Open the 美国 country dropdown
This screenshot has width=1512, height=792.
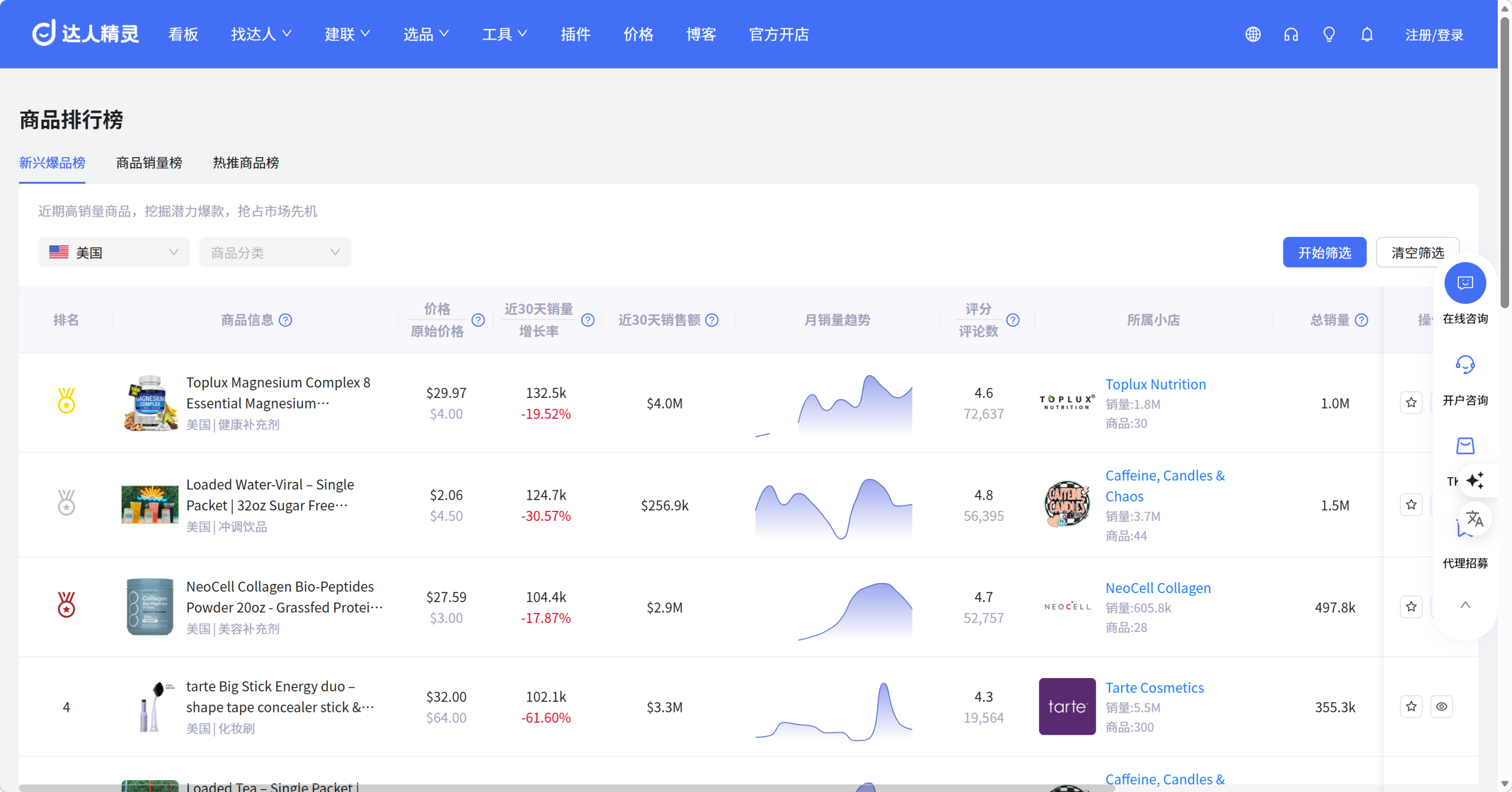(113, 253)
